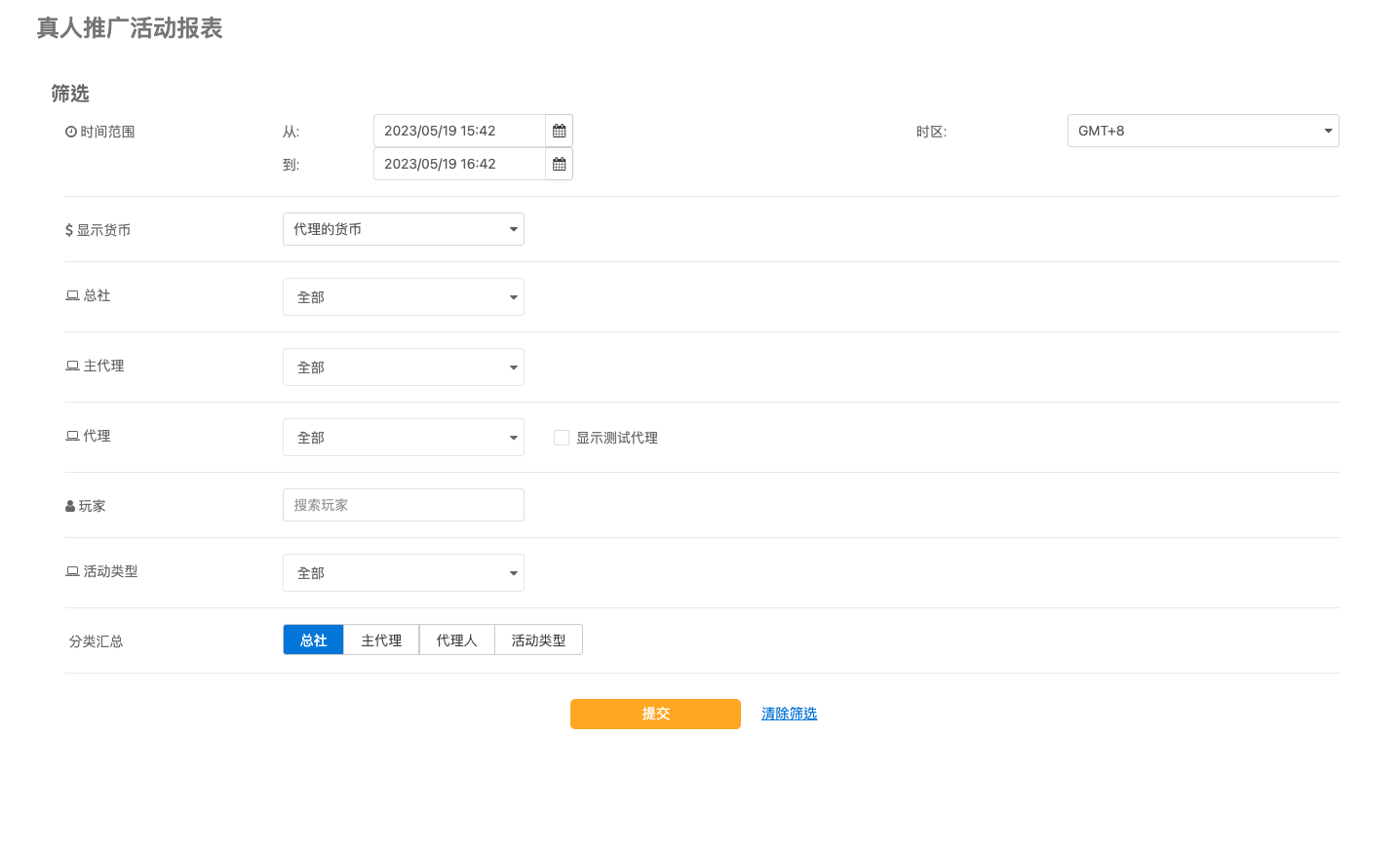The height and width of the screenshot is (852, 1400).
Task: Switch grouping to 主代理
Action: pyautogui.click(x=381, y=640)
